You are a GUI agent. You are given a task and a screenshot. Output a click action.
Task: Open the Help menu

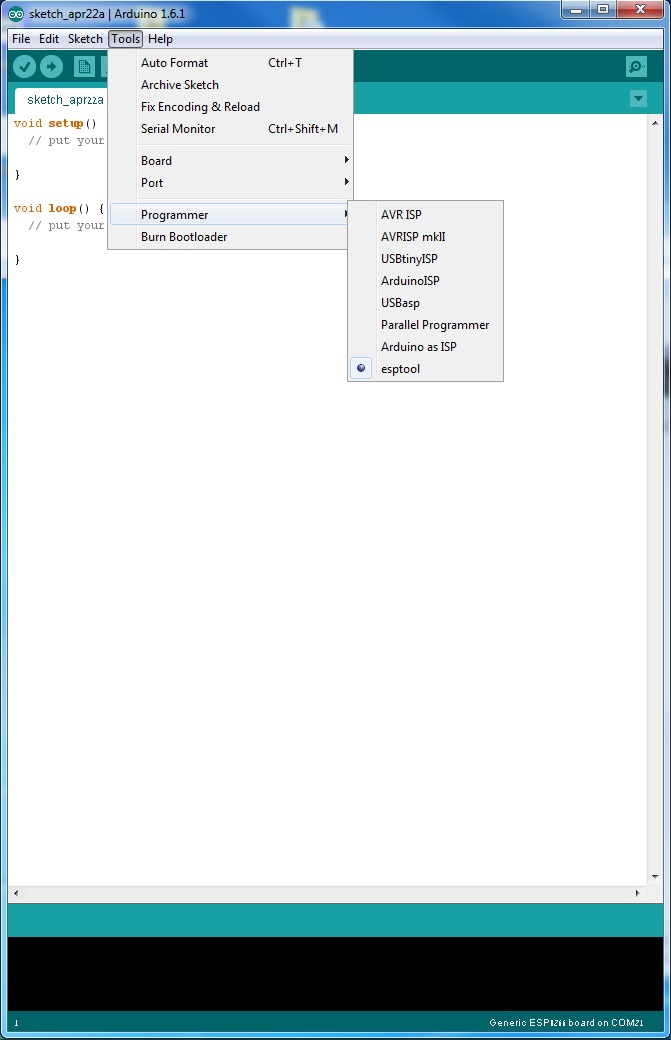tap(160, 38)
